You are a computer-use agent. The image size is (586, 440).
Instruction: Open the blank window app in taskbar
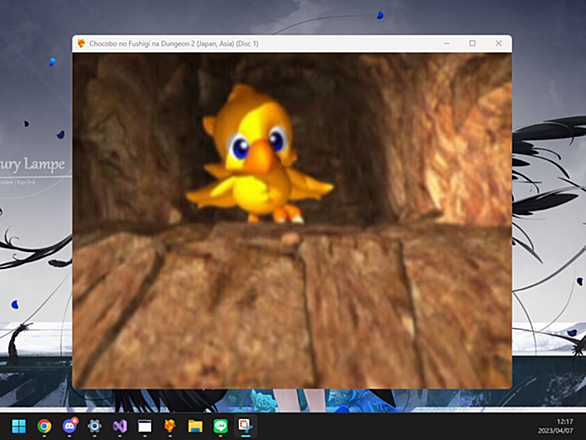point(145,426)
